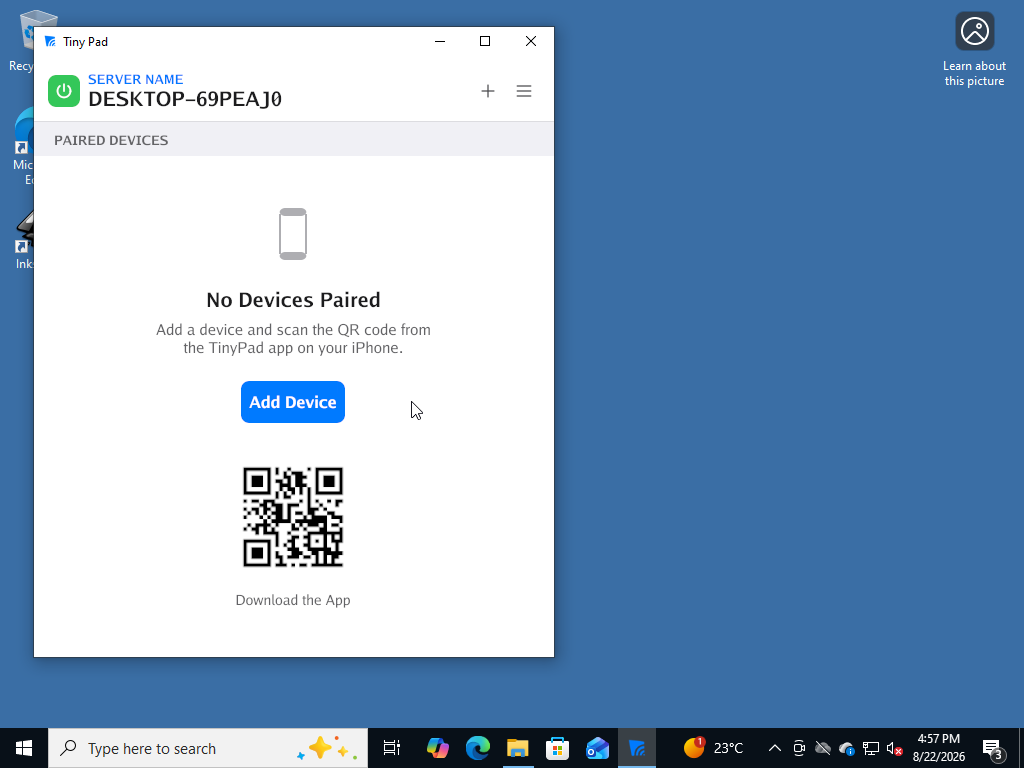Open the hamburger menu in Tiny Pad
Screen dimensions: 1024x768
[x=524, y=91]
